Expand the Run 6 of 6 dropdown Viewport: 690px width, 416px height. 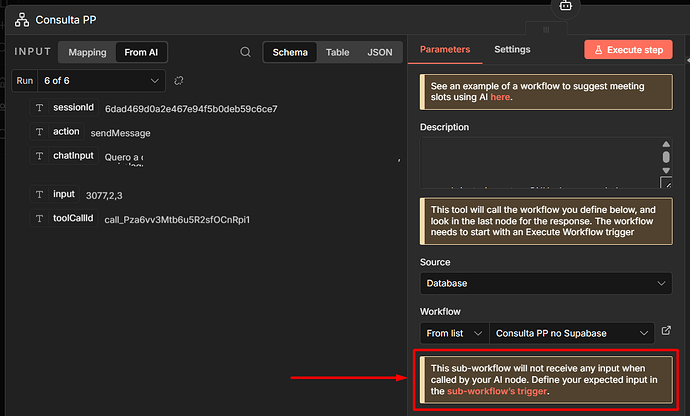pyautogui.click(x=101, y=80)
